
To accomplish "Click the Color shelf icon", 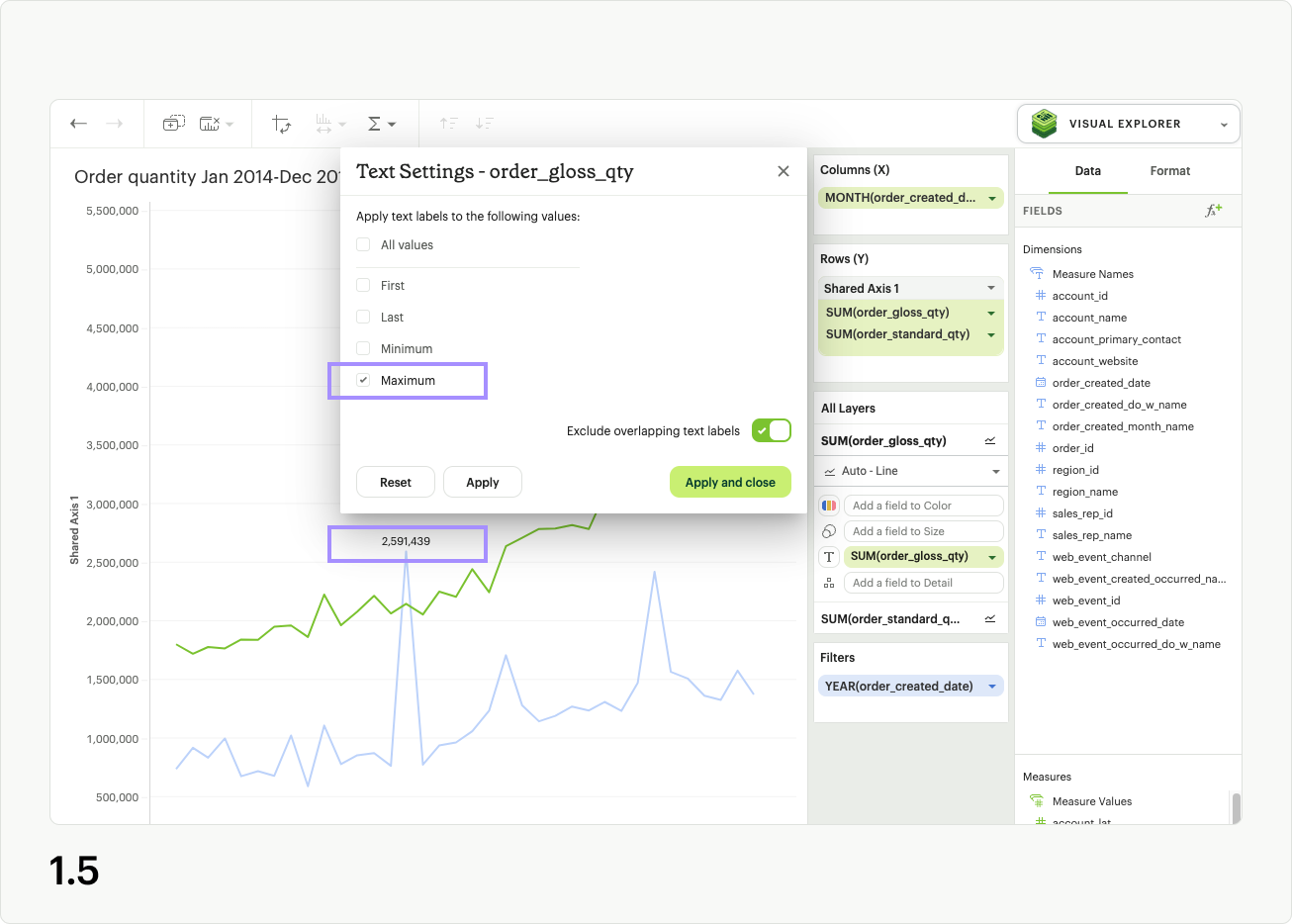I will tap(829, 506).
